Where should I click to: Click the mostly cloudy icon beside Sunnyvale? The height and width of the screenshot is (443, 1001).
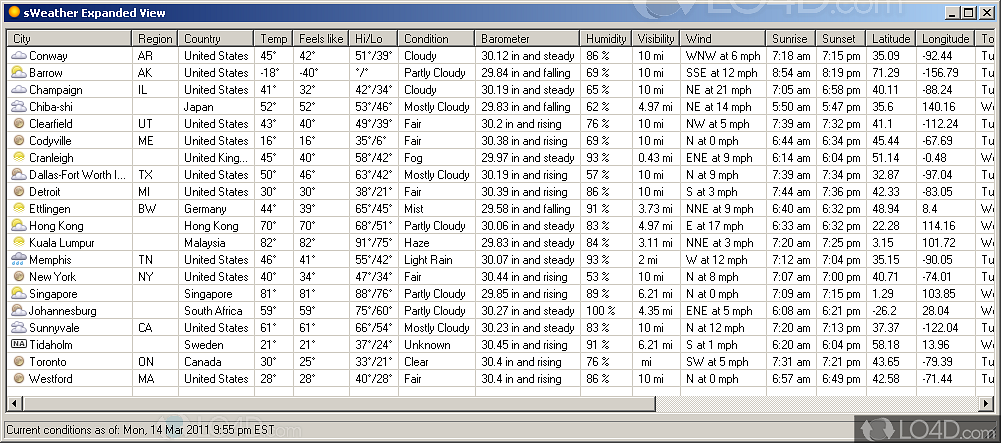pyautogui.click(x=19, y=327)
